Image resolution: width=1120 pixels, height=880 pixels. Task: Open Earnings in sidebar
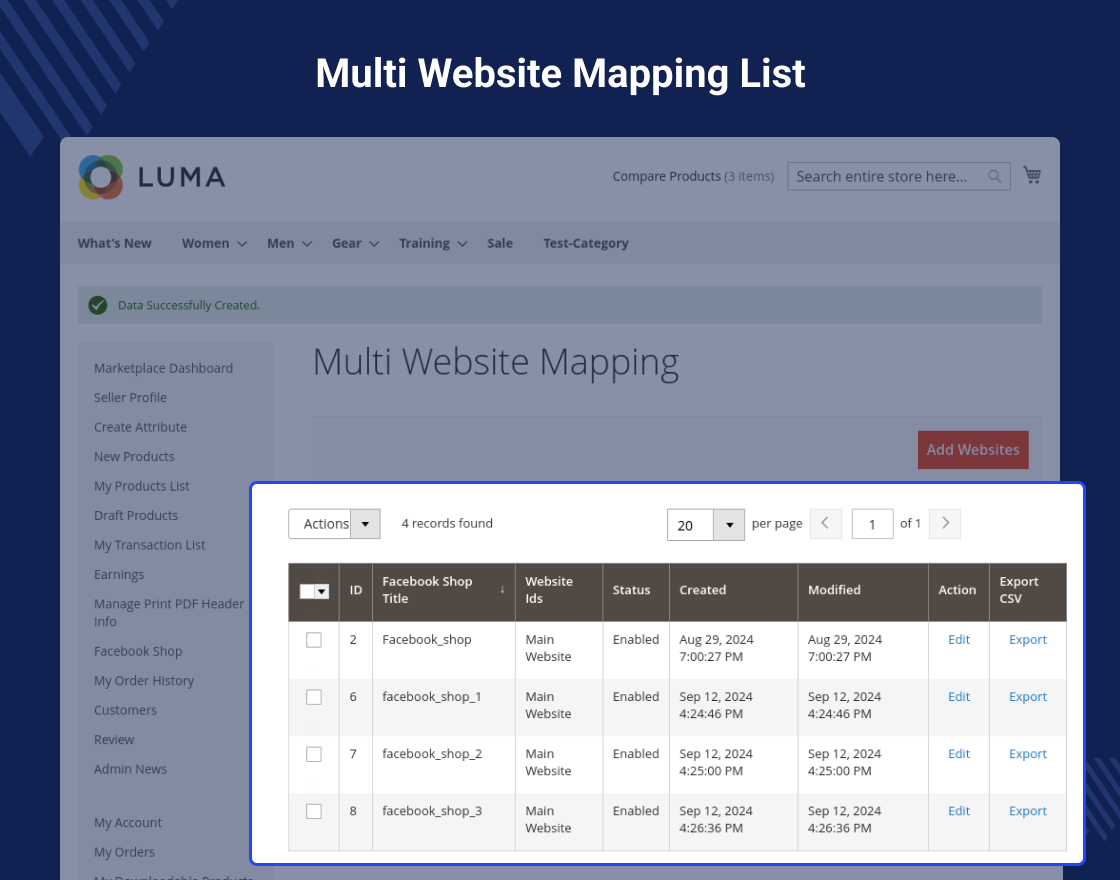click(x=119, y=574)
